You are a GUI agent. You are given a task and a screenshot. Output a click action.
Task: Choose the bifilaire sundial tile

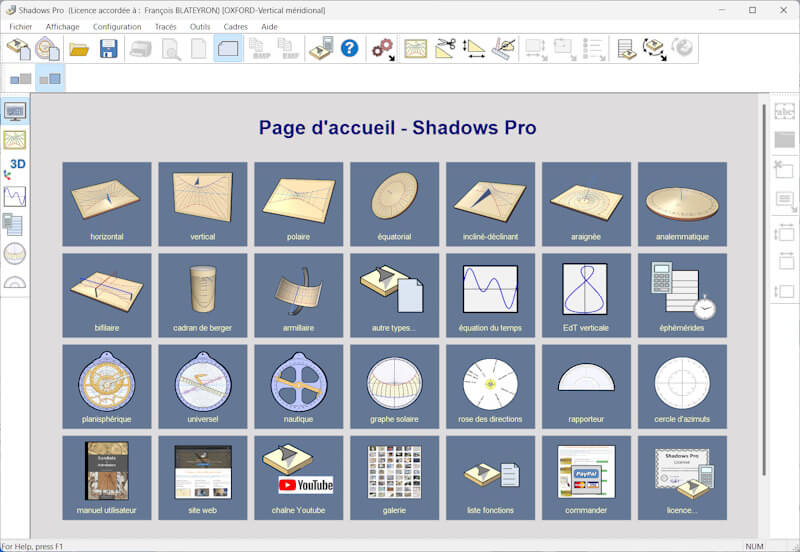tap(107, 295)
